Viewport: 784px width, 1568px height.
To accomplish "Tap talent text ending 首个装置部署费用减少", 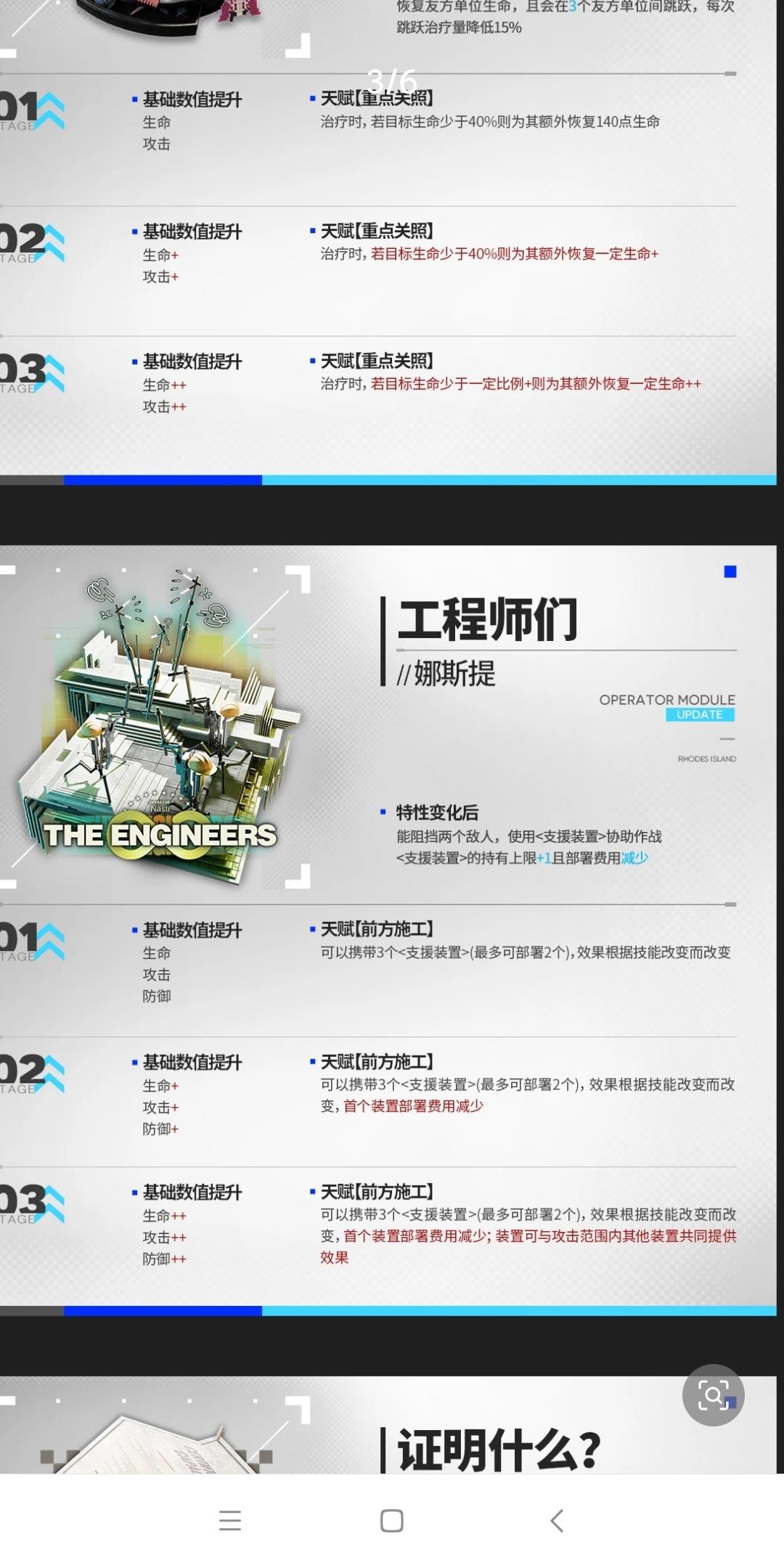I will point(527,1095).
